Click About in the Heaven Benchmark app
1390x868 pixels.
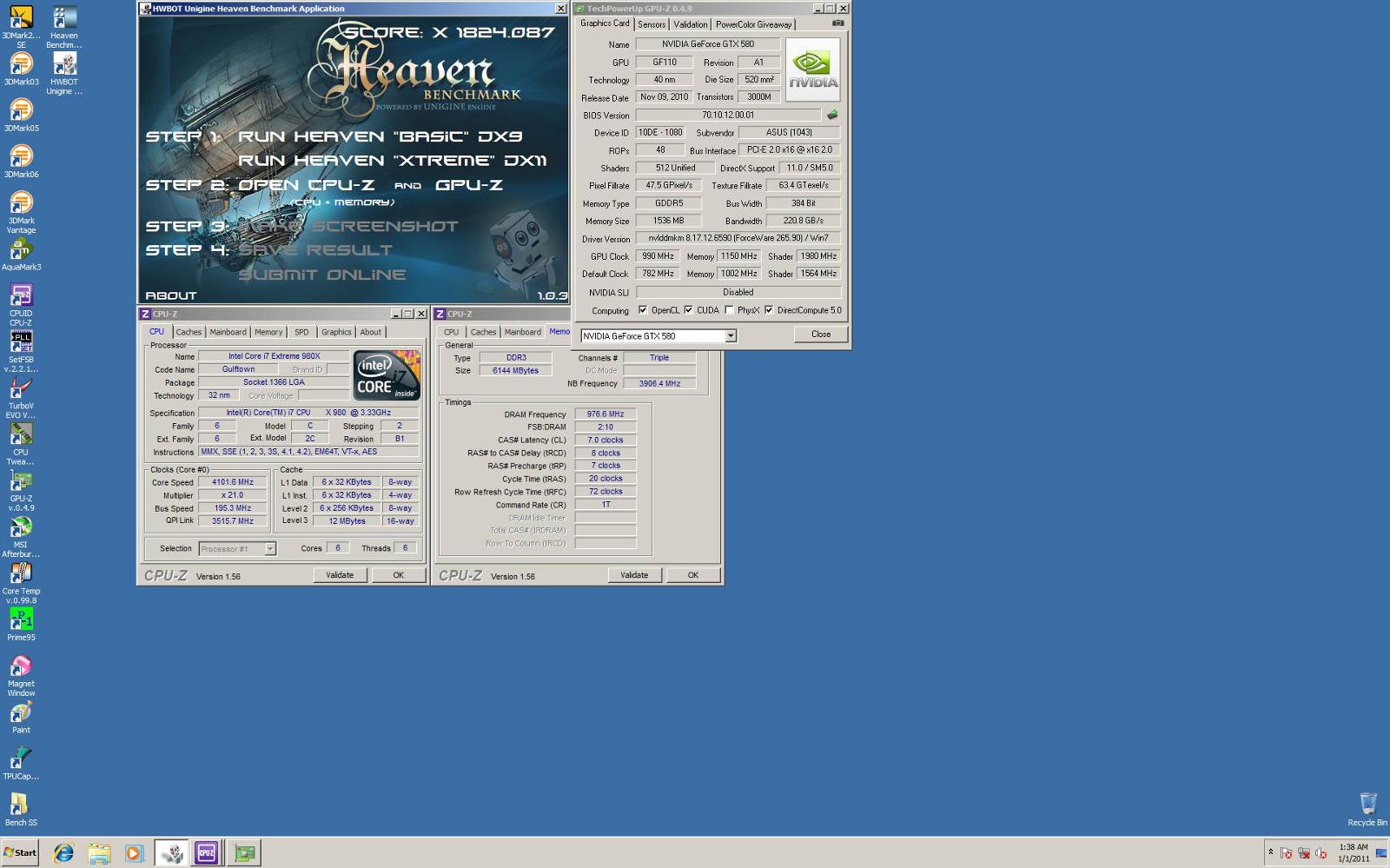[170, 295]
